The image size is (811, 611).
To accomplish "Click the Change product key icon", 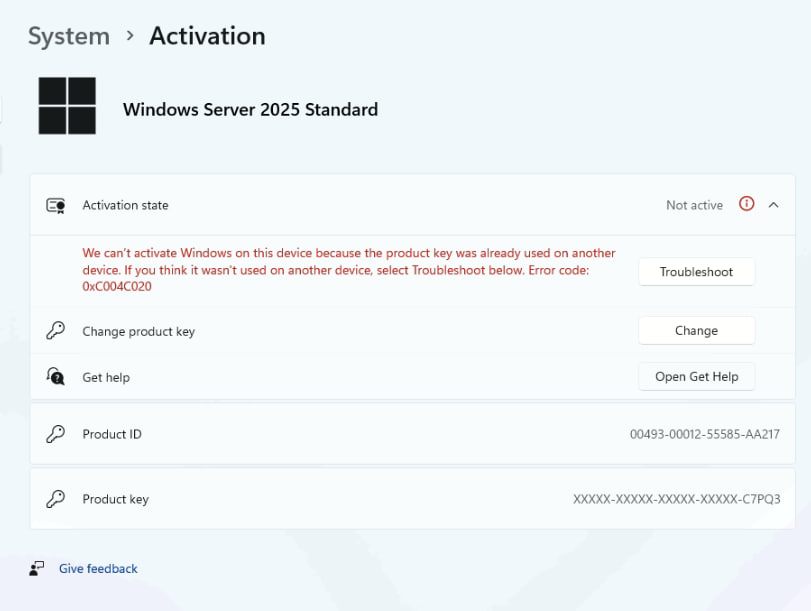I will click(56, 331).
